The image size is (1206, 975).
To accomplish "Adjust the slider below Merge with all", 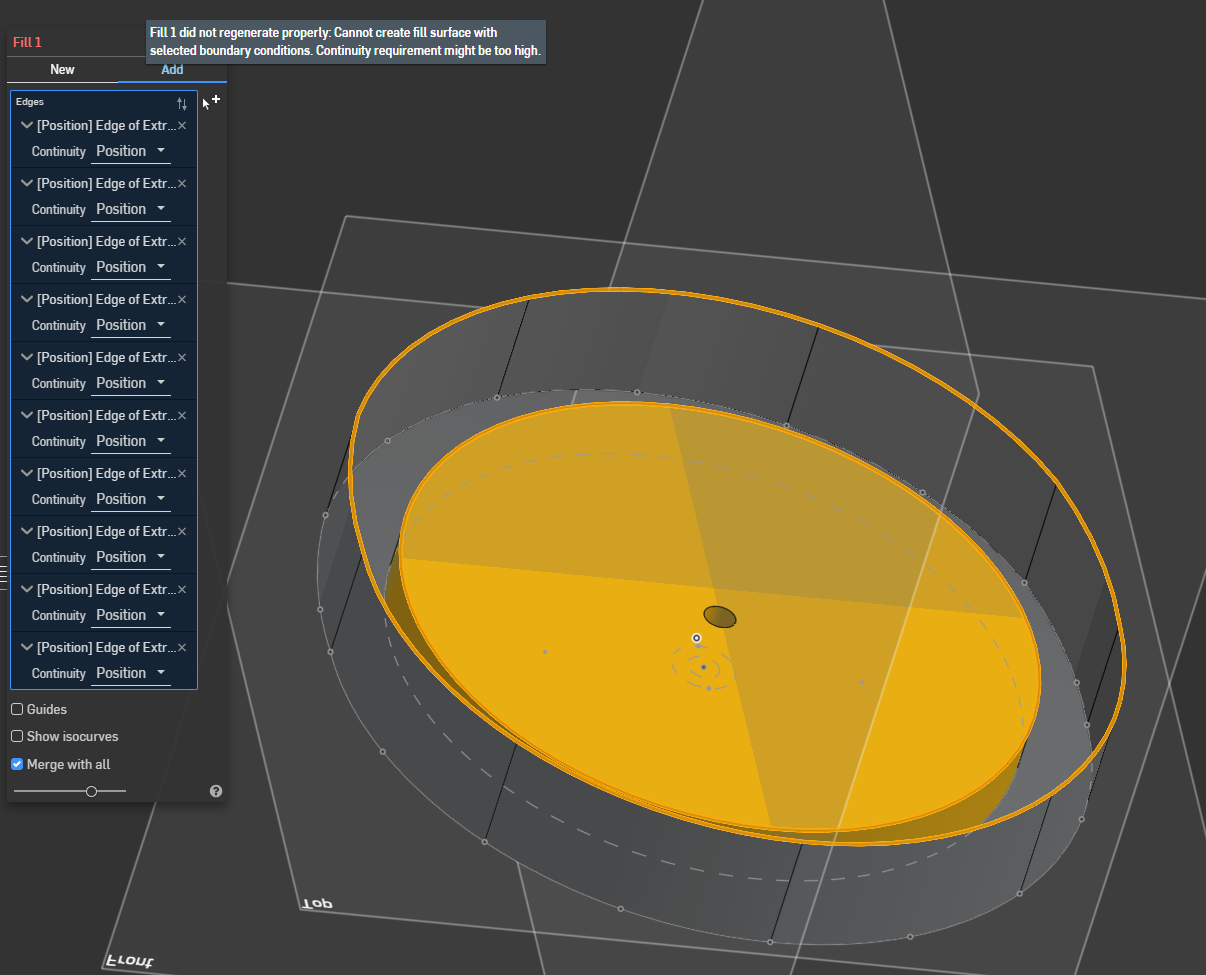I will pyautogui.click(x=91, y=790).
